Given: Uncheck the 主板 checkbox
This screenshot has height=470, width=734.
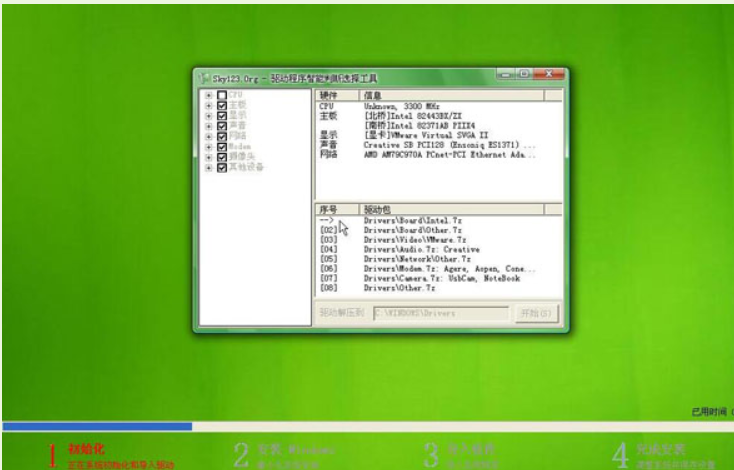Looking at the screenshot, I should [221, 105].
